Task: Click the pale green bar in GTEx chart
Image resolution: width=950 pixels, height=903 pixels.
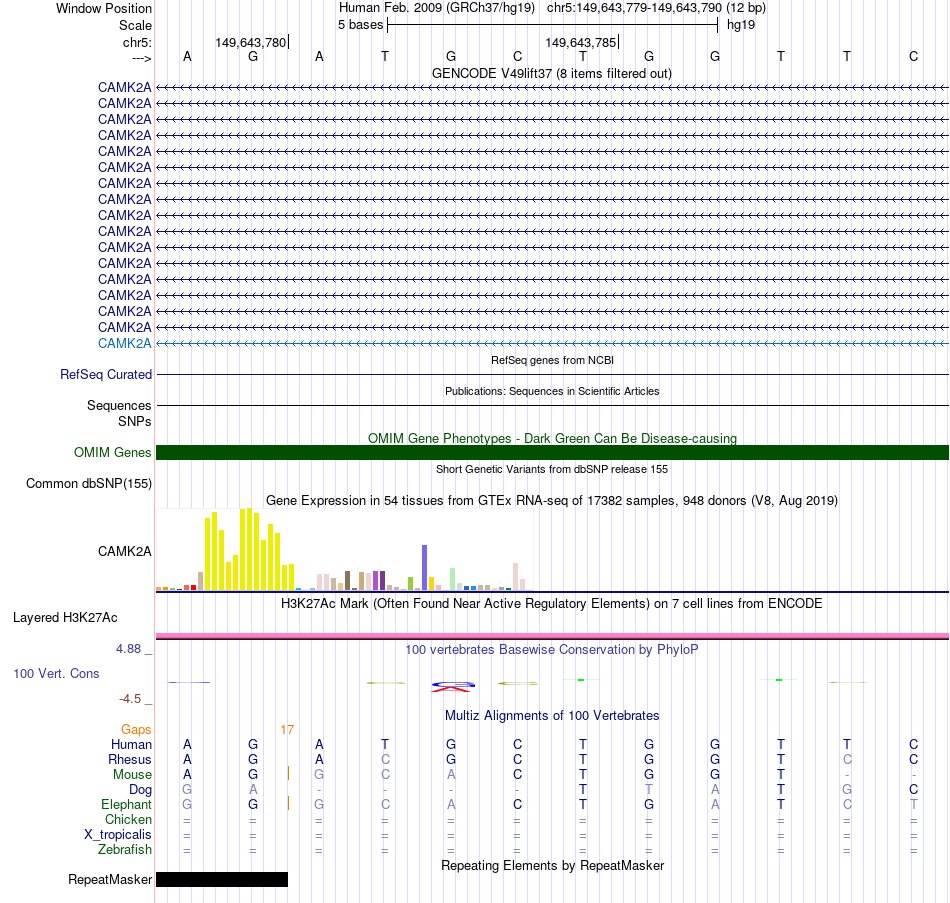Action: tap(453, 579)
